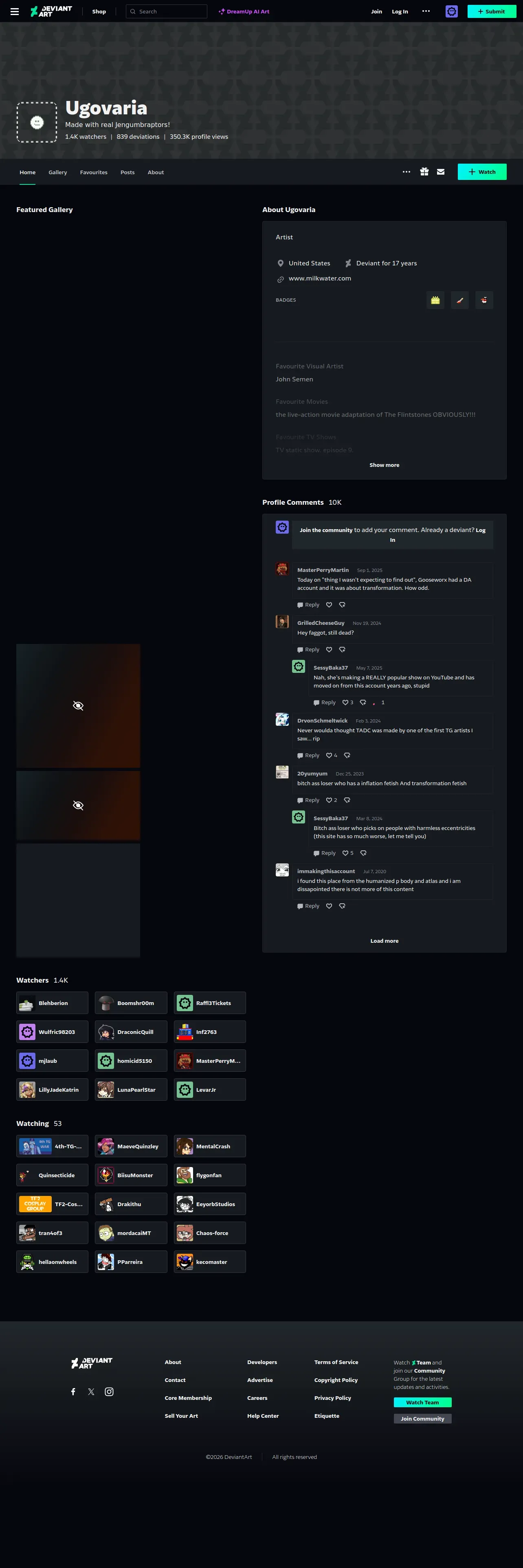Open DreamUp AI Art link
The height and width of the screenshot is (1568, 523).
(244, 11)
